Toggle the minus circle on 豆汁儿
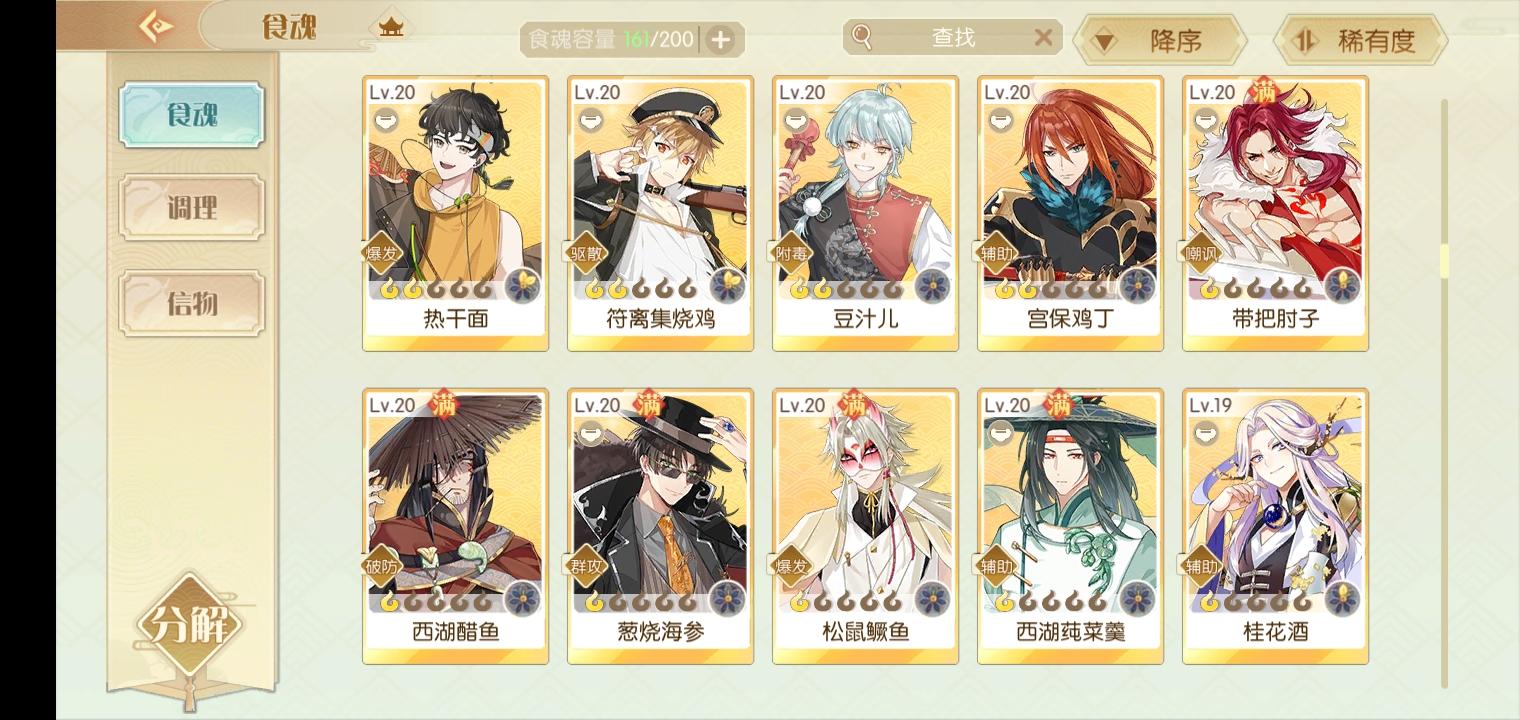The height and width of the screenshot is (720, 1520). point(796,120)
